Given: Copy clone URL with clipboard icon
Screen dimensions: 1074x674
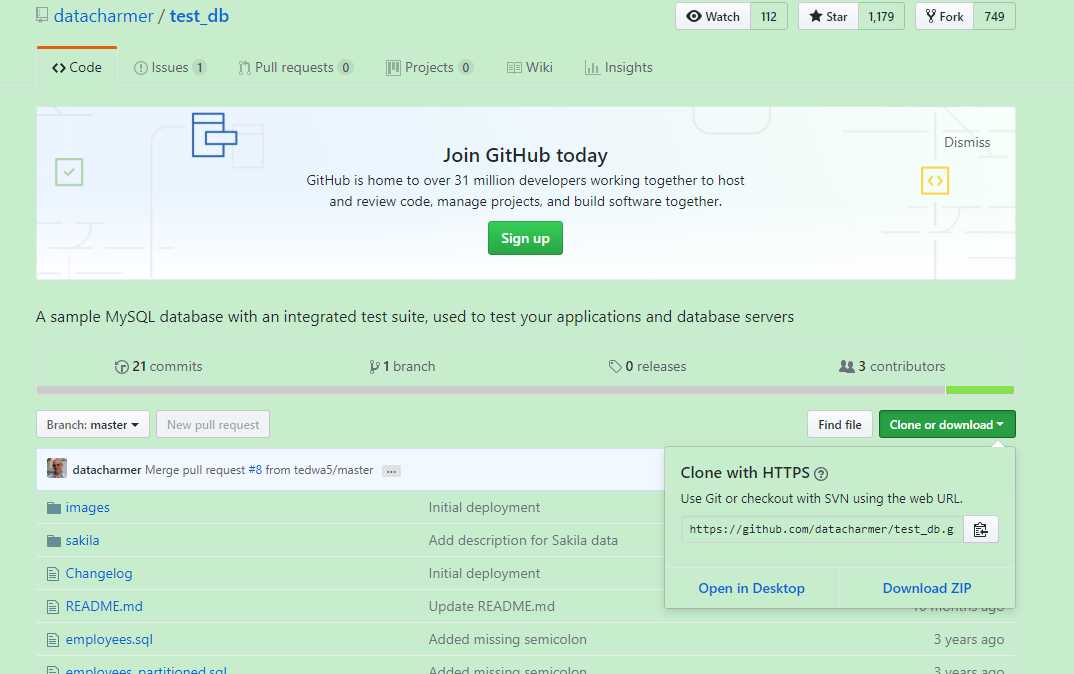Looking at the screenshot, I should (980, 529).
